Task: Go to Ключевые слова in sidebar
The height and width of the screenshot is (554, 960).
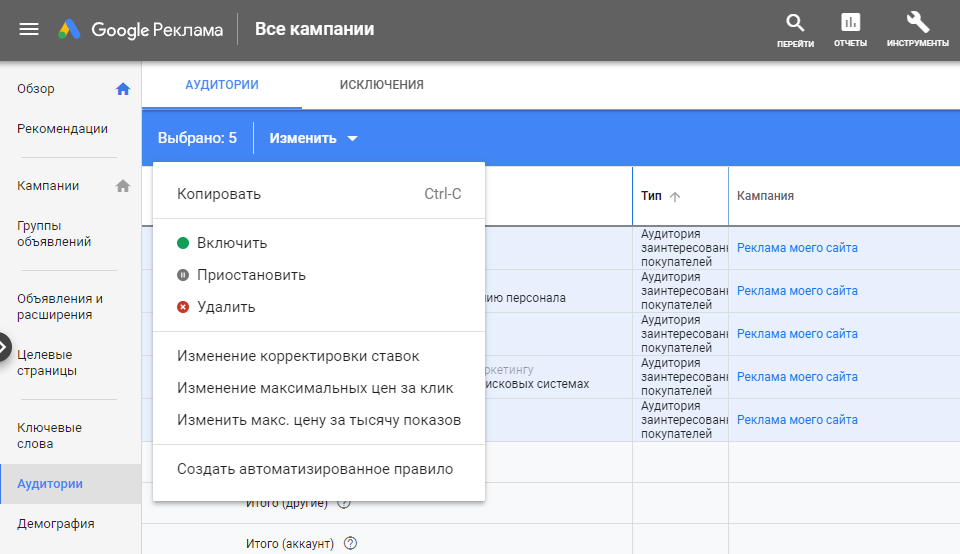Action: [50, 435]
